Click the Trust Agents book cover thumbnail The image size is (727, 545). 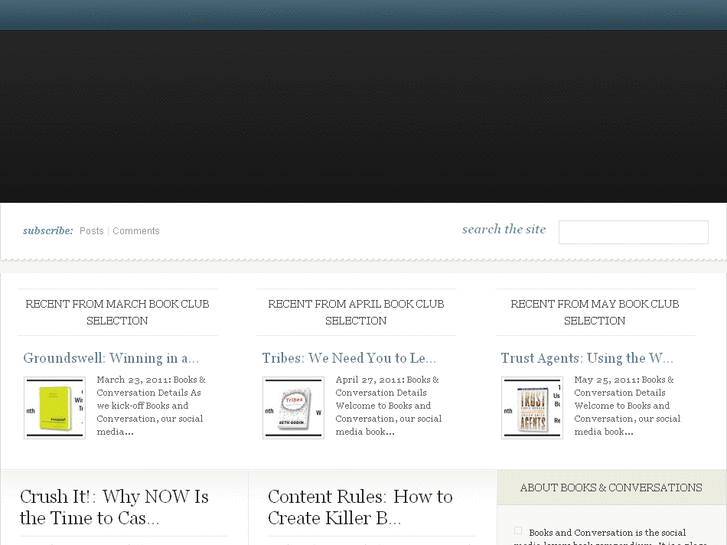532,408
